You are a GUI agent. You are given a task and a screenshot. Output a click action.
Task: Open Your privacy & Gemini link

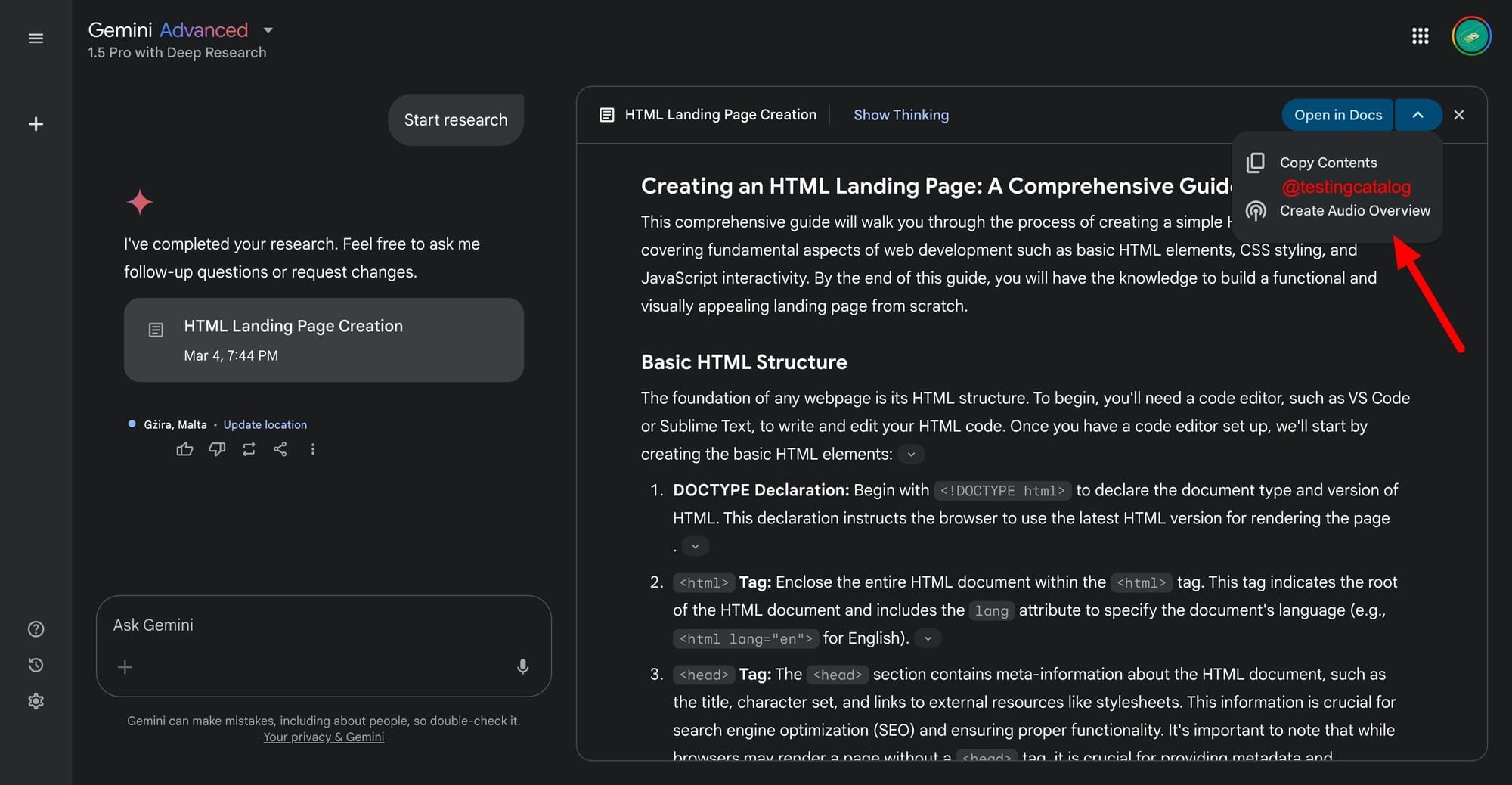coord(324,737)
